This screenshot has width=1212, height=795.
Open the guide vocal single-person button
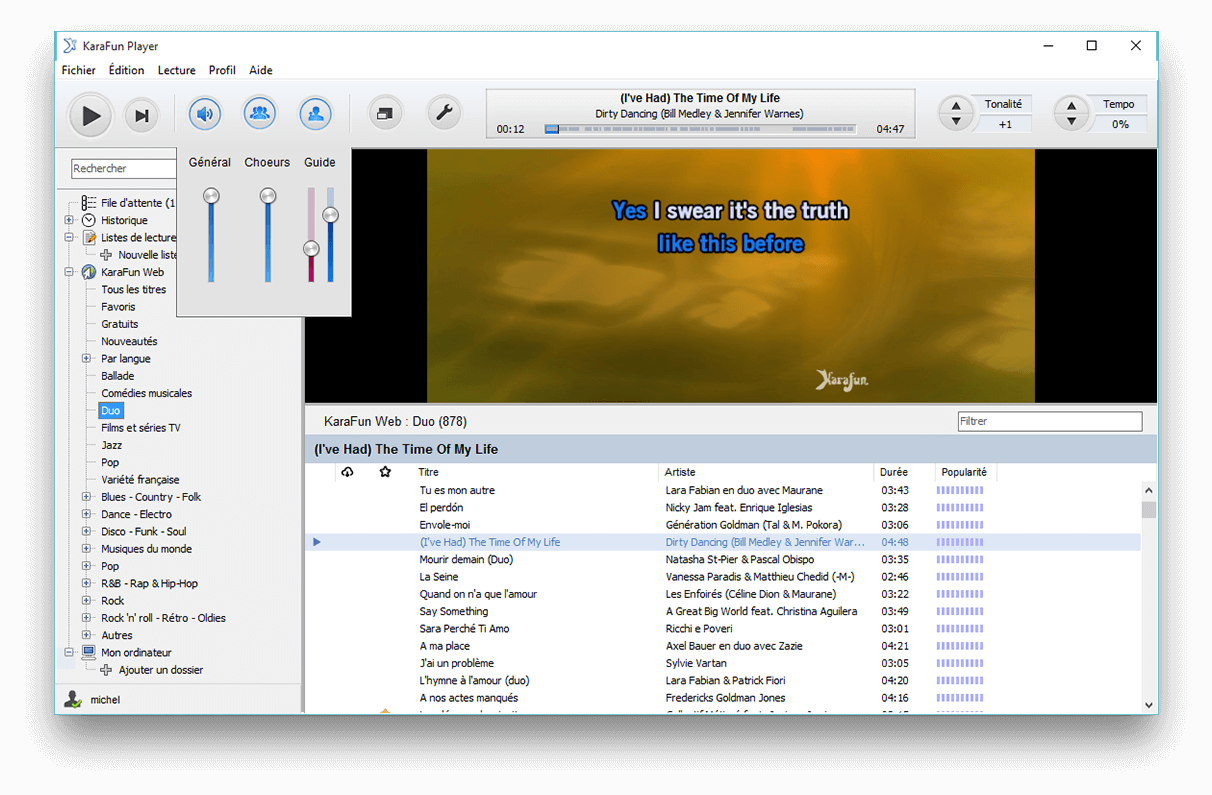[316, 114]
